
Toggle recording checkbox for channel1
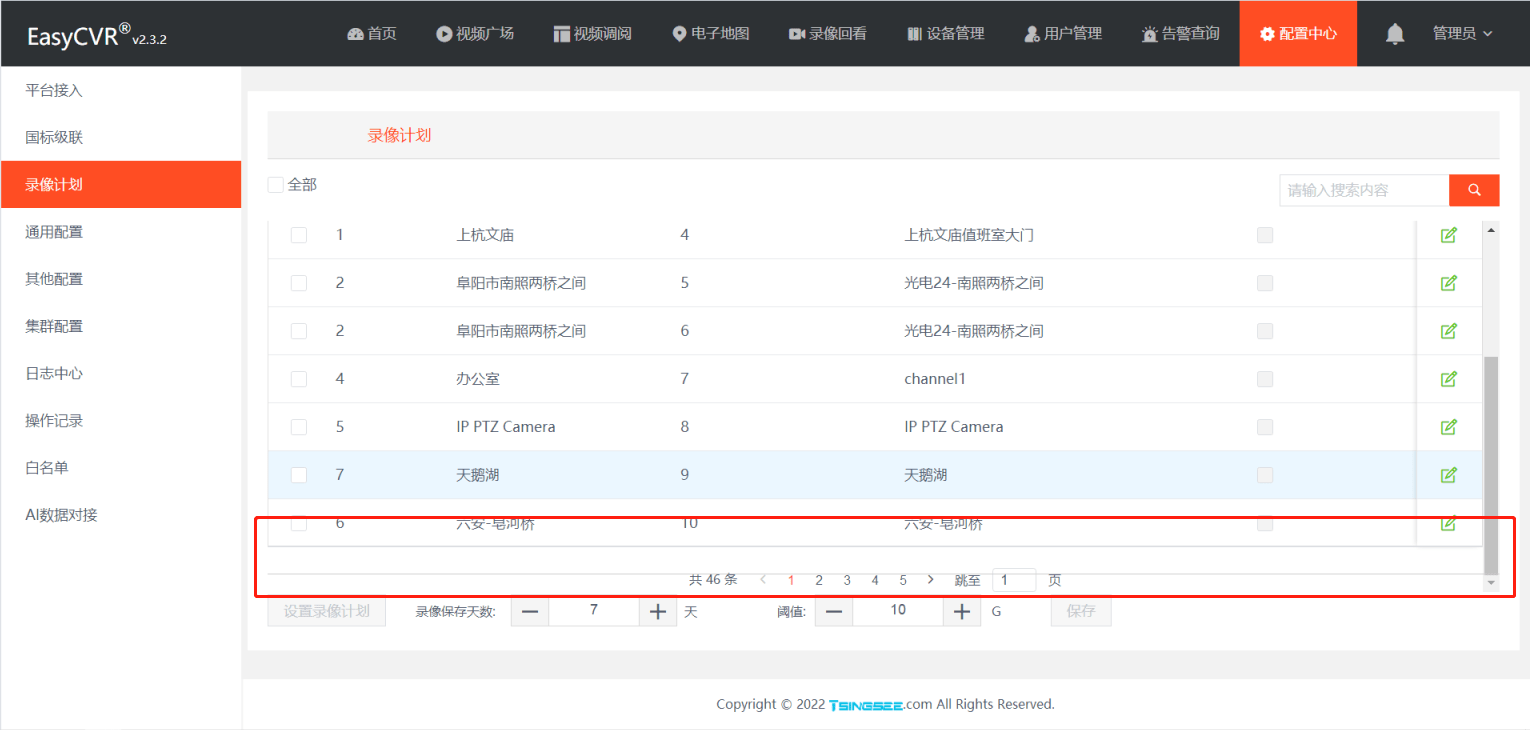point(1265,379)
